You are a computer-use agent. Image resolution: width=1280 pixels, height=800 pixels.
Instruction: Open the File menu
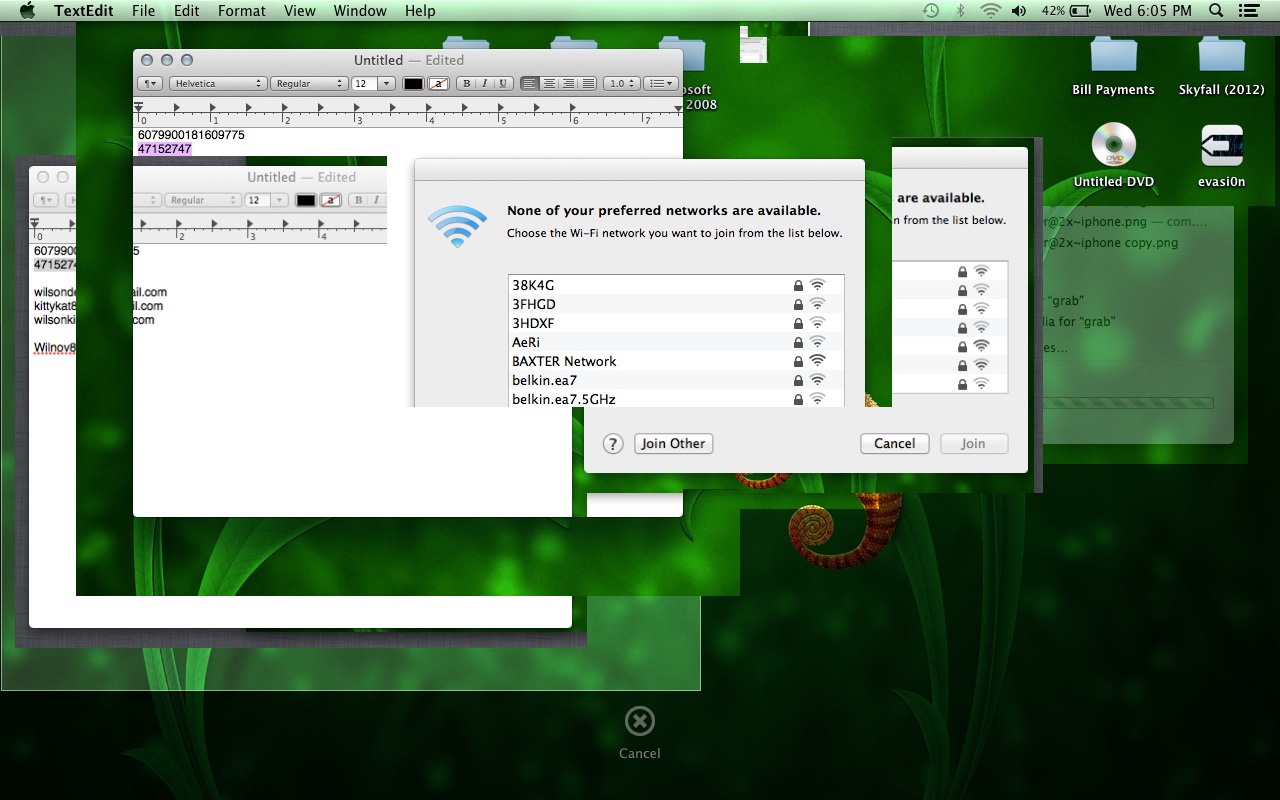[x=143, y=11]
